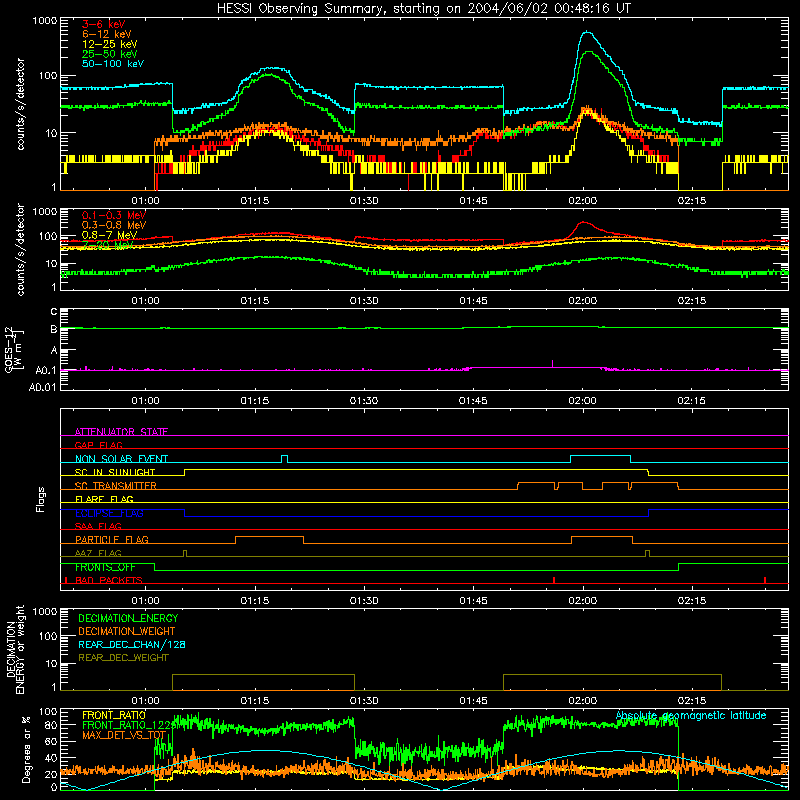Click the 'C' tick label on GOES axis
The height and width of the screenshot is (800, 800).
54,311
